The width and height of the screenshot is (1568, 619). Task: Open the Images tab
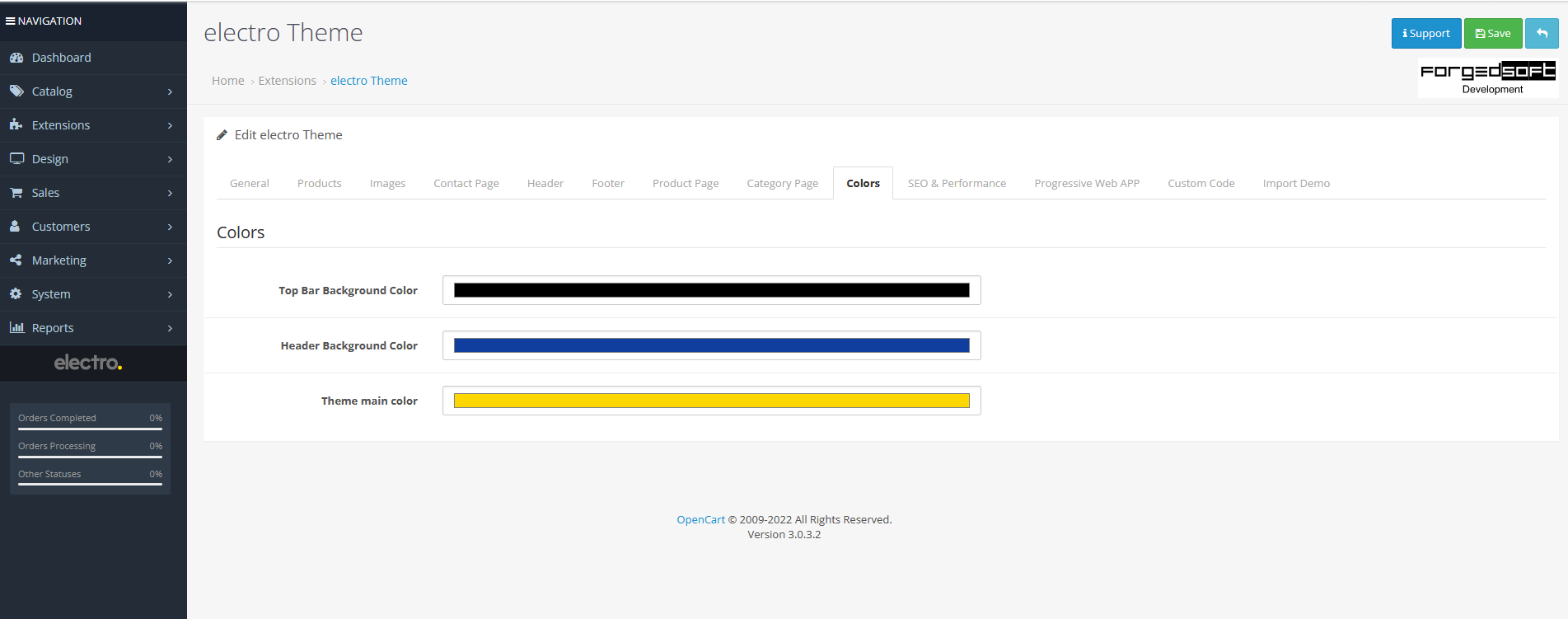point(387,183)
